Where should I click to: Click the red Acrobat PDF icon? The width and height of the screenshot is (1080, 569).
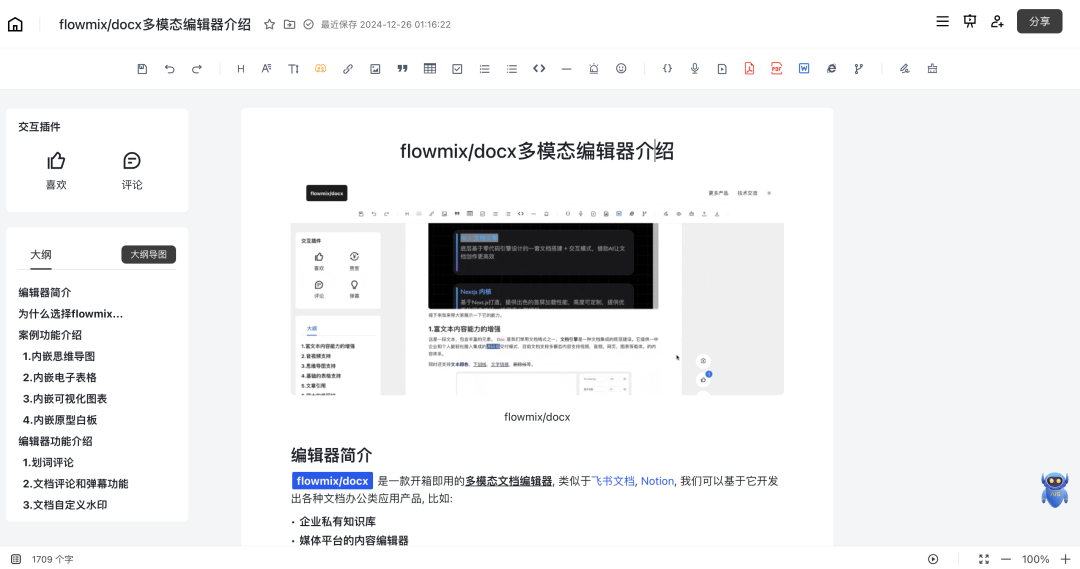pyautogui.click(x=749, y=69)
